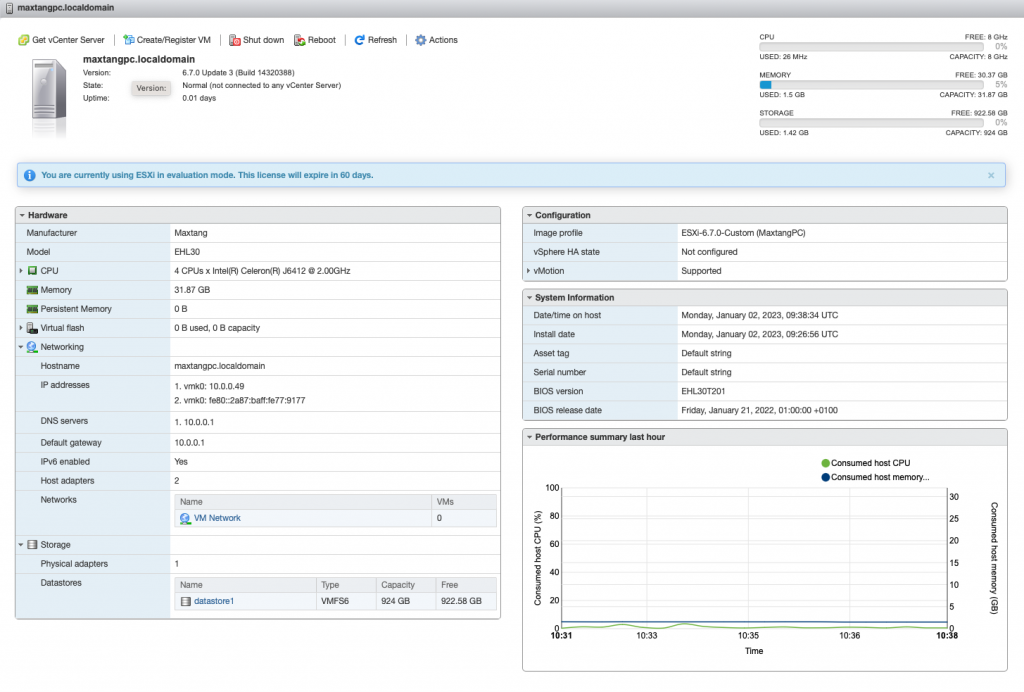Click the Get vCenter Server icon
The image size is (1024, 692).
24,40
